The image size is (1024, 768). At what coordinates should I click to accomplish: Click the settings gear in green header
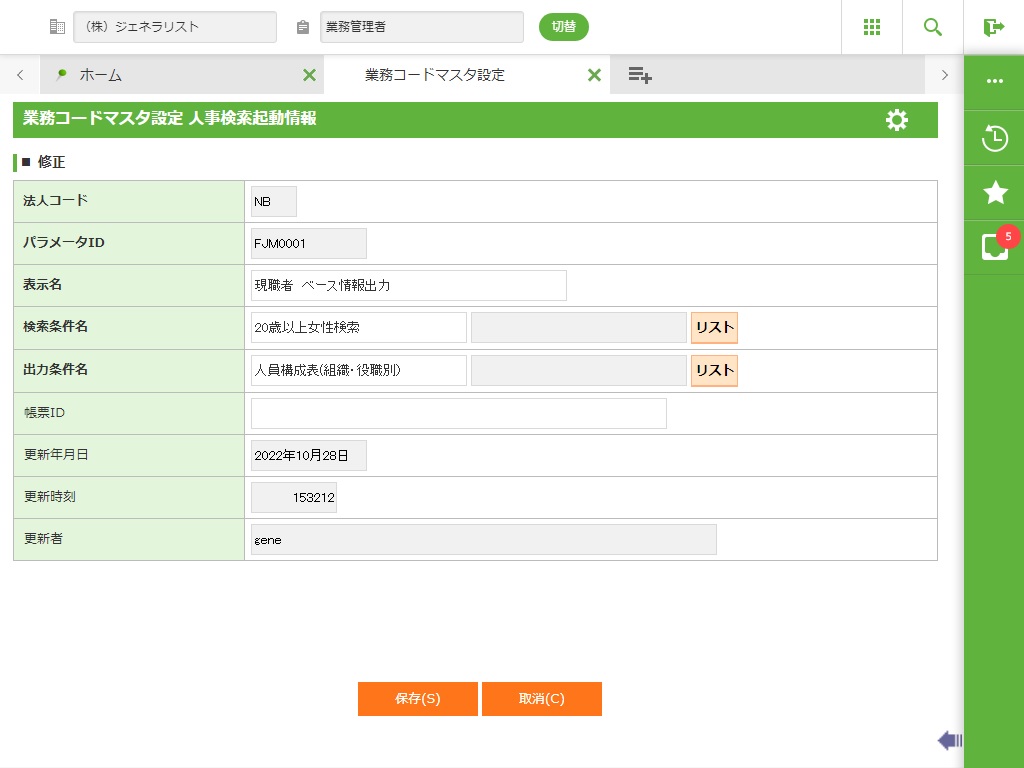point(897,120)
